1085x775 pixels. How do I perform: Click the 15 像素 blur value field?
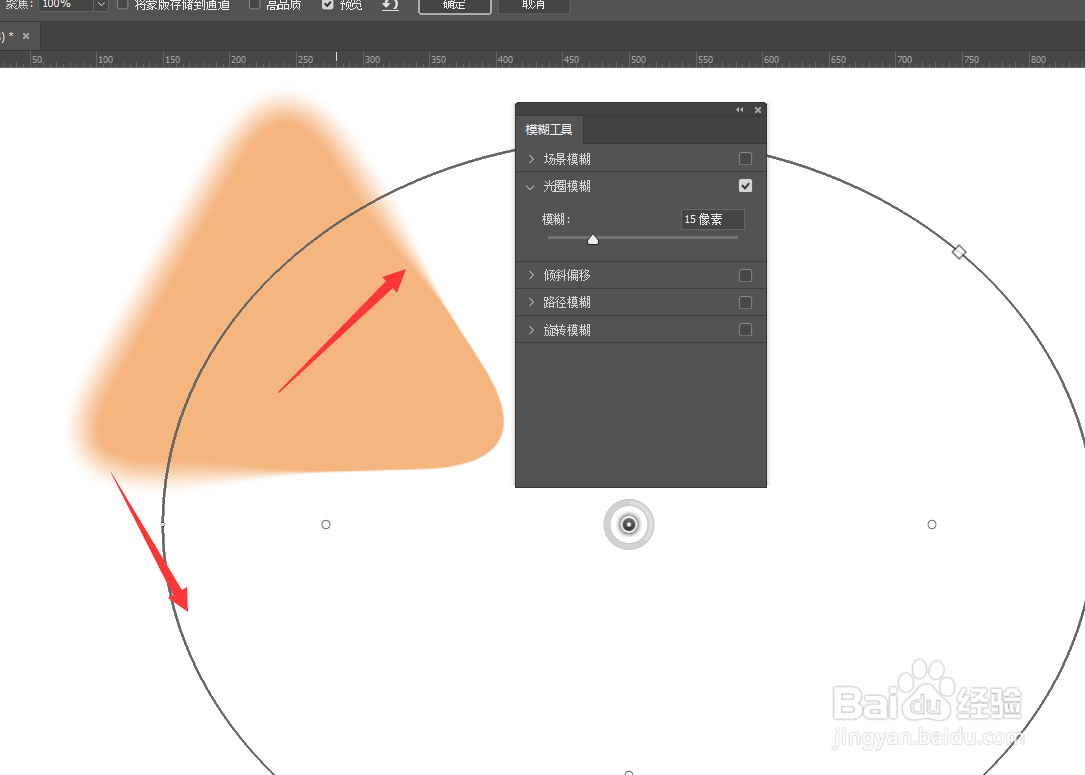[713, 219]
